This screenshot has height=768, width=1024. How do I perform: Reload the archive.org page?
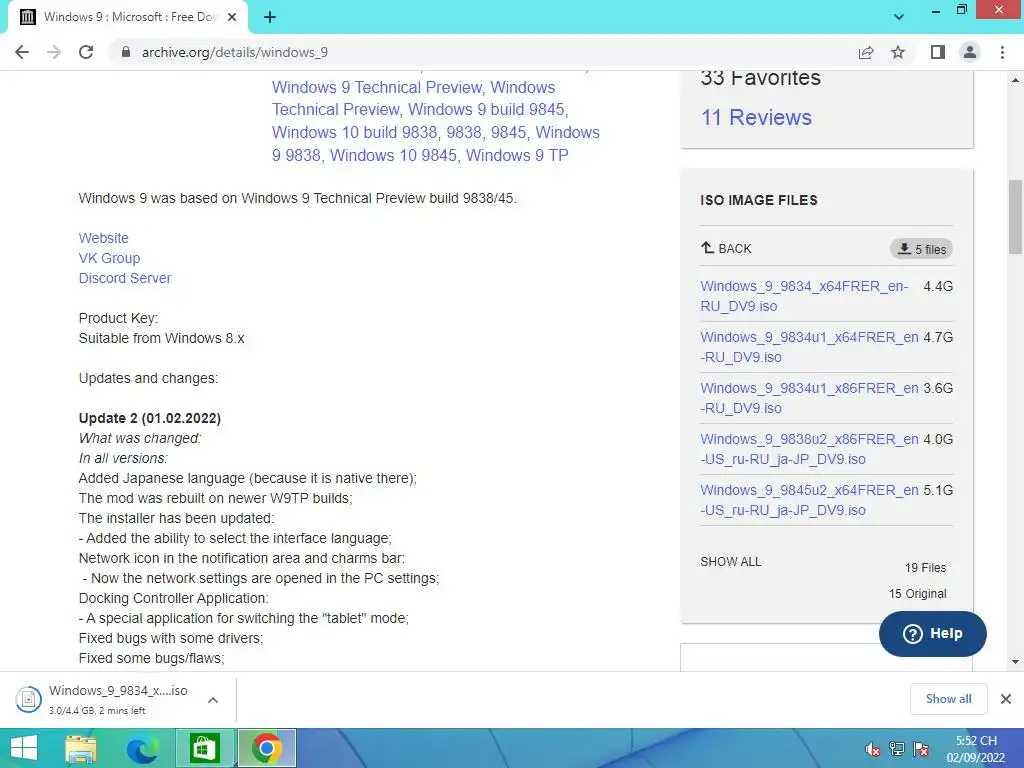pos(86,52)
